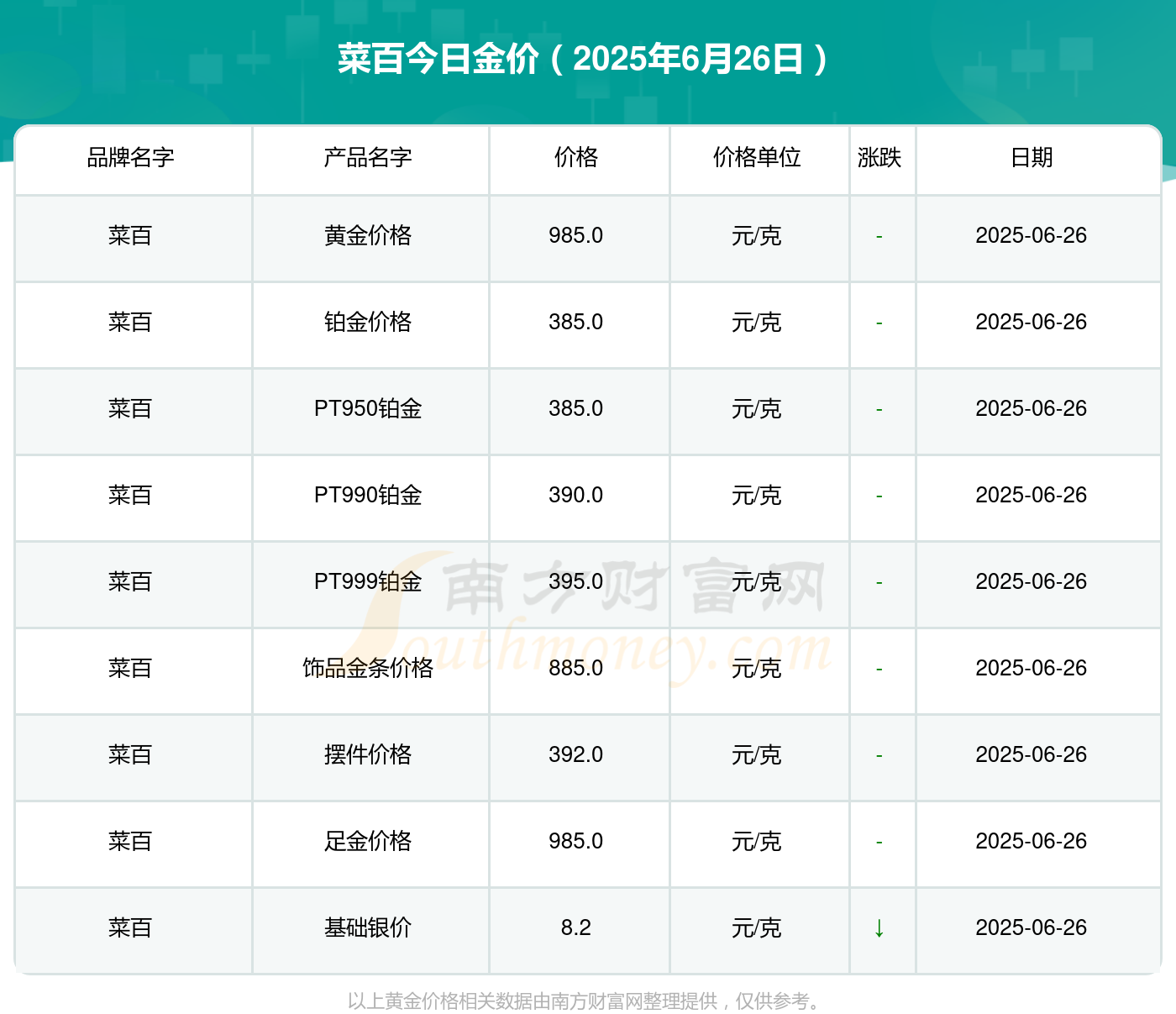Viewport: 1176px width, 1014px height.
Task: Click the 元/克 unit in 足金价格 row
Action: pos(757,841)
